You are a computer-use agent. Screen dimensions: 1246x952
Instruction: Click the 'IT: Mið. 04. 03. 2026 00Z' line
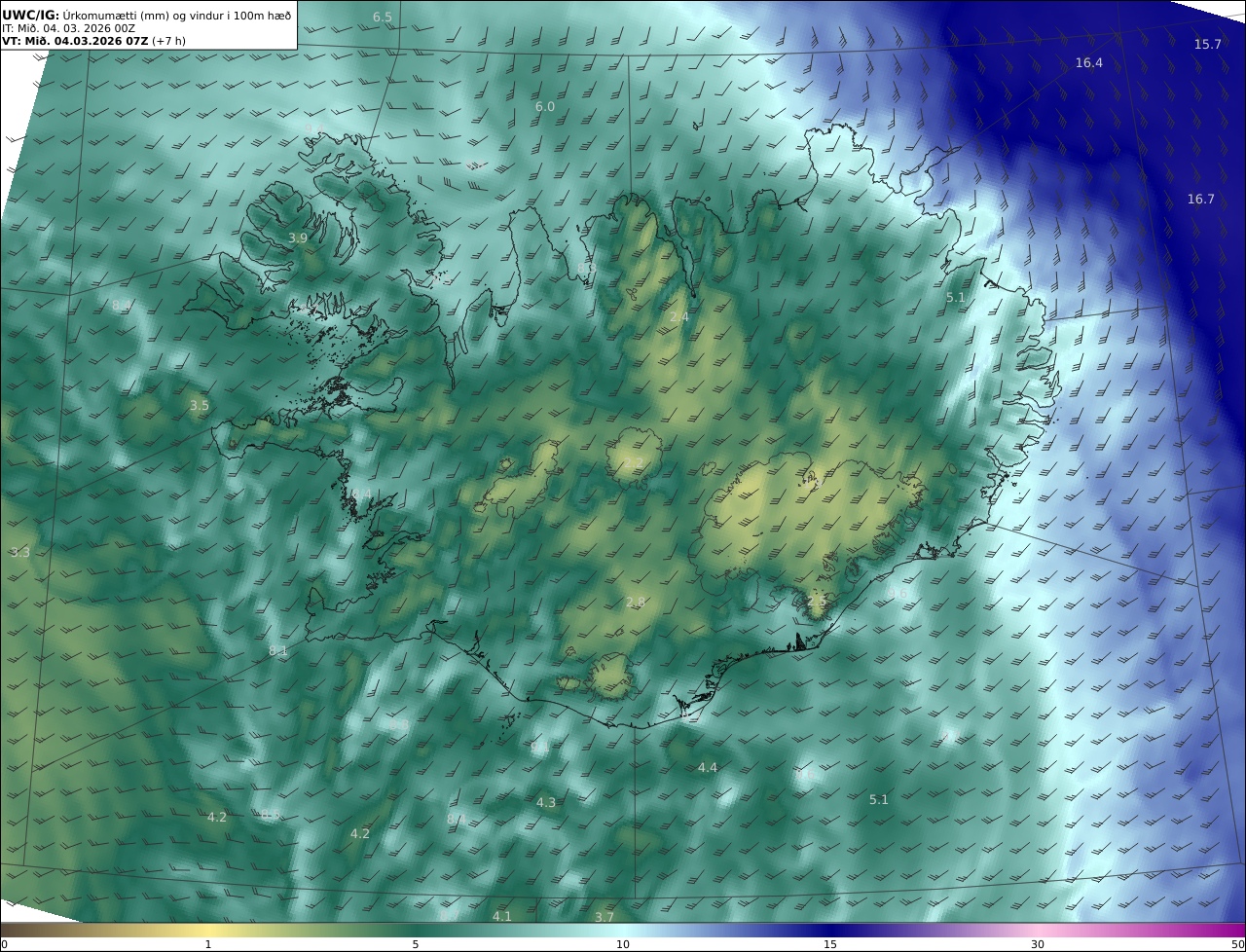(x=68, y=28)
